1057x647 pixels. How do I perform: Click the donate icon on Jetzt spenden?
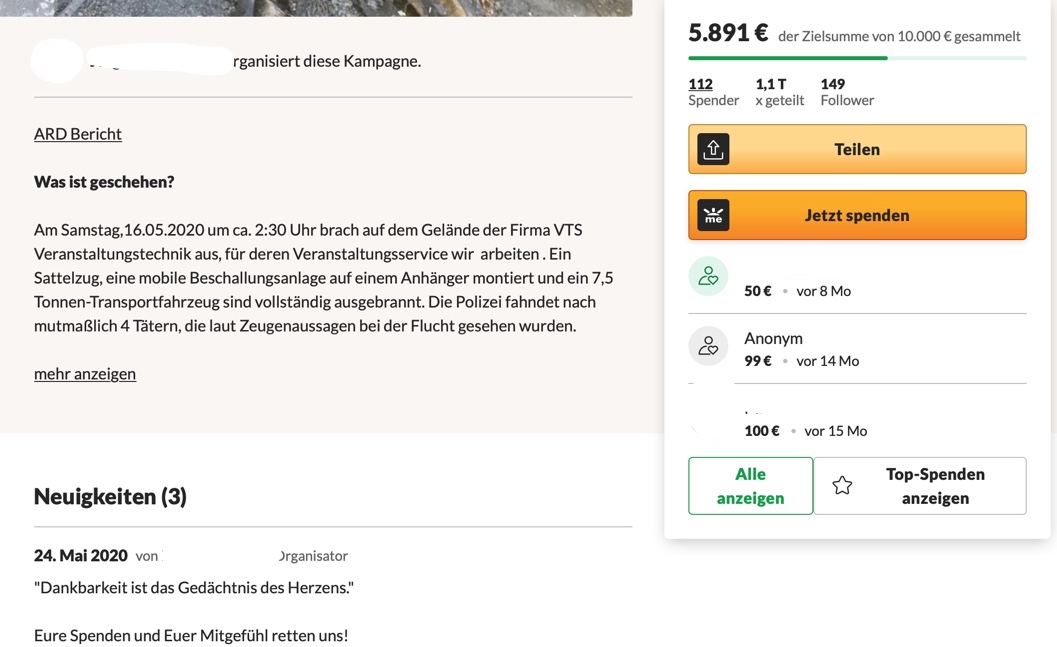click(x=713, y=215)
